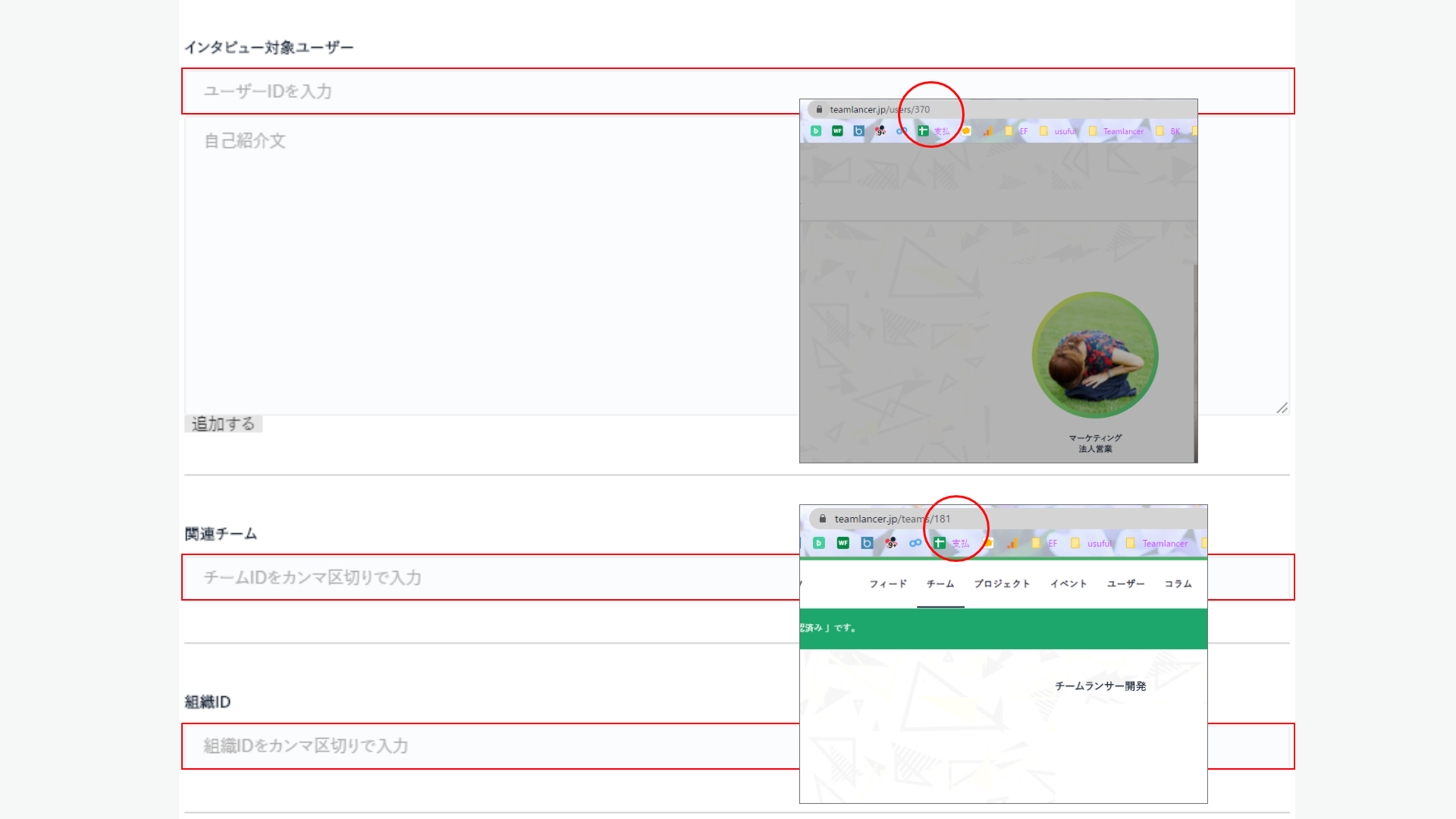This screenshot has height=819, width=1456.
Task: Open the Teamlancer bookmark folder in the users/370 browser
Action: coord(1116,131)
